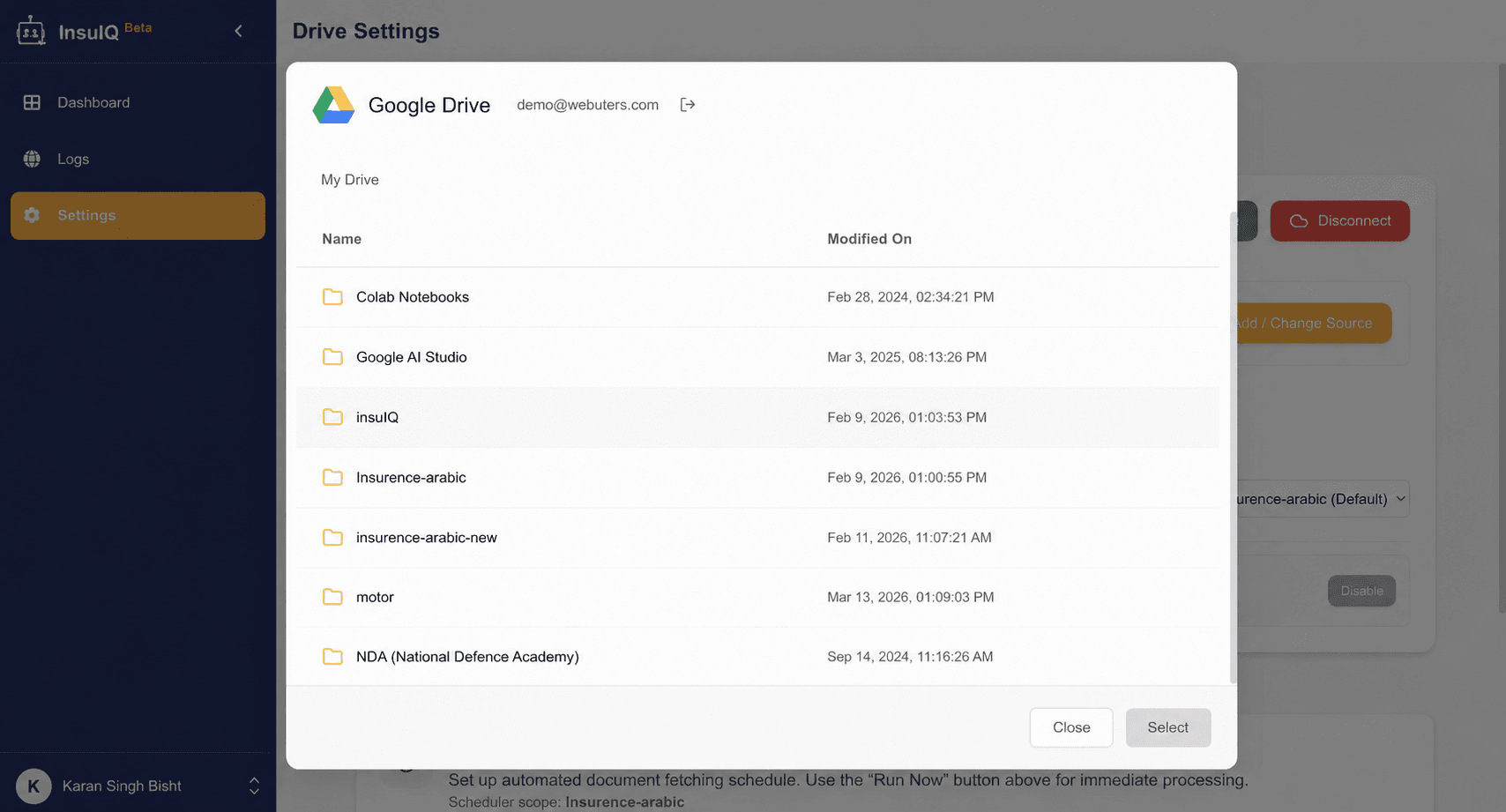Click the Logs globe icon
Screen dimensions: 1506x812
pos(32,159)
